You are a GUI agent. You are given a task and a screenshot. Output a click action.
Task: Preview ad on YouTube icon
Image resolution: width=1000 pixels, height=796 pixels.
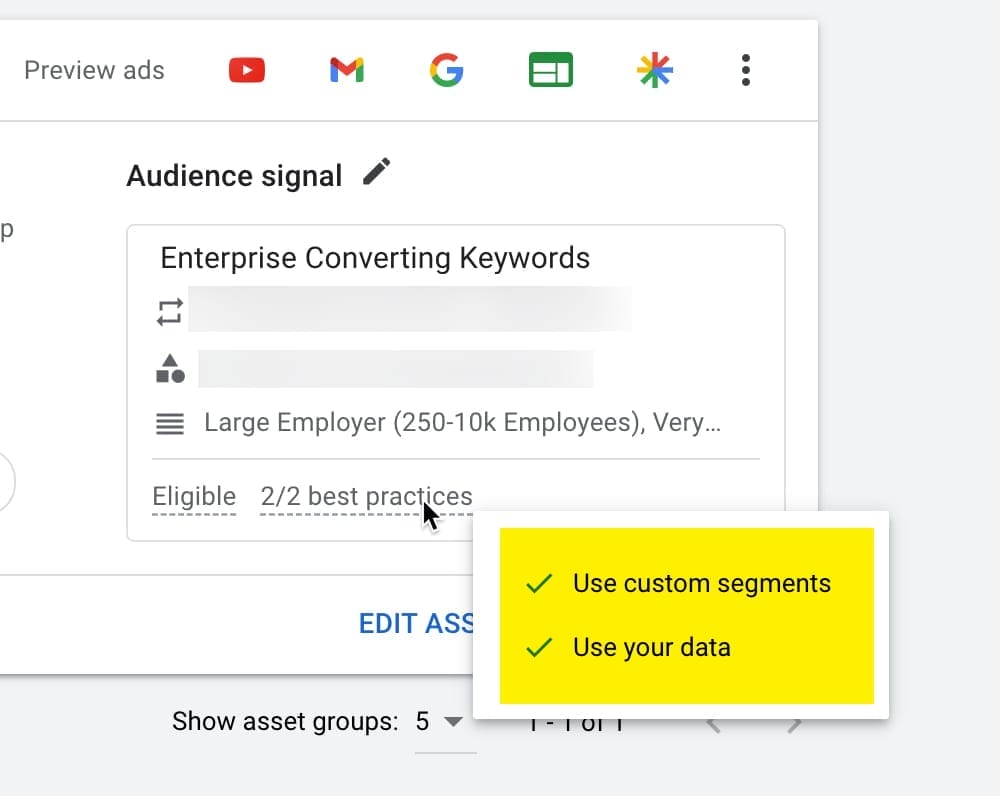[x=247, y=70]
